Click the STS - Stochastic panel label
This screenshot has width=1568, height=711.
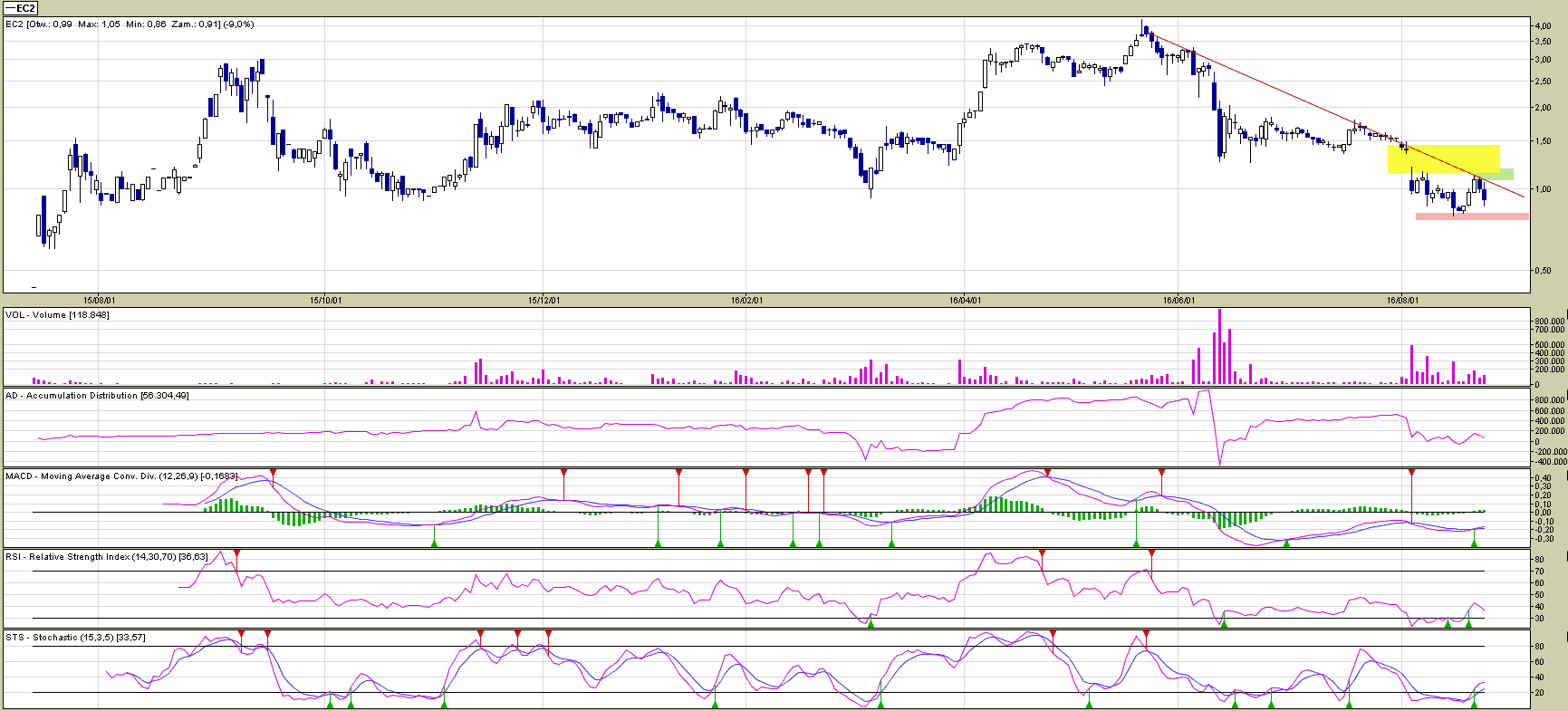point(74,638)
